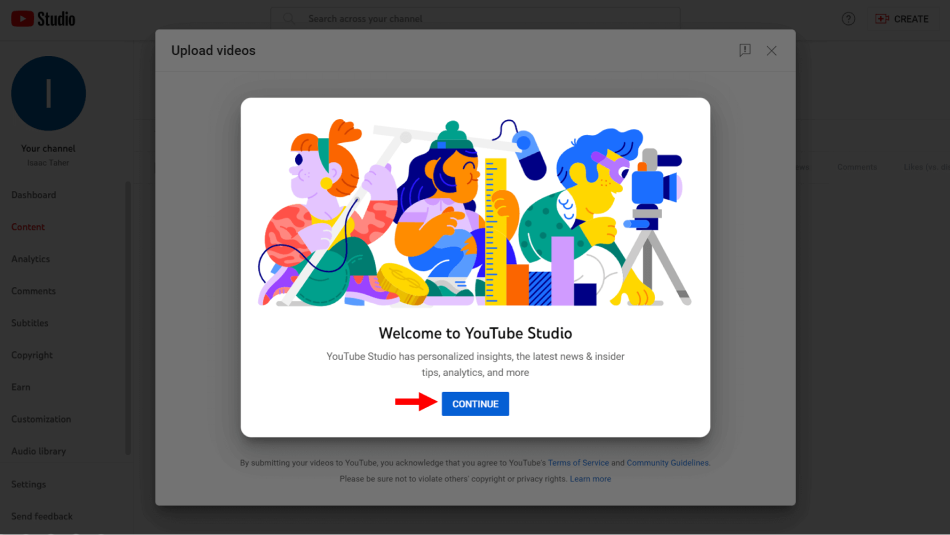Close the Upload videos dialog
This screenshot has width=950, height=535.
[x=771, y=51]
